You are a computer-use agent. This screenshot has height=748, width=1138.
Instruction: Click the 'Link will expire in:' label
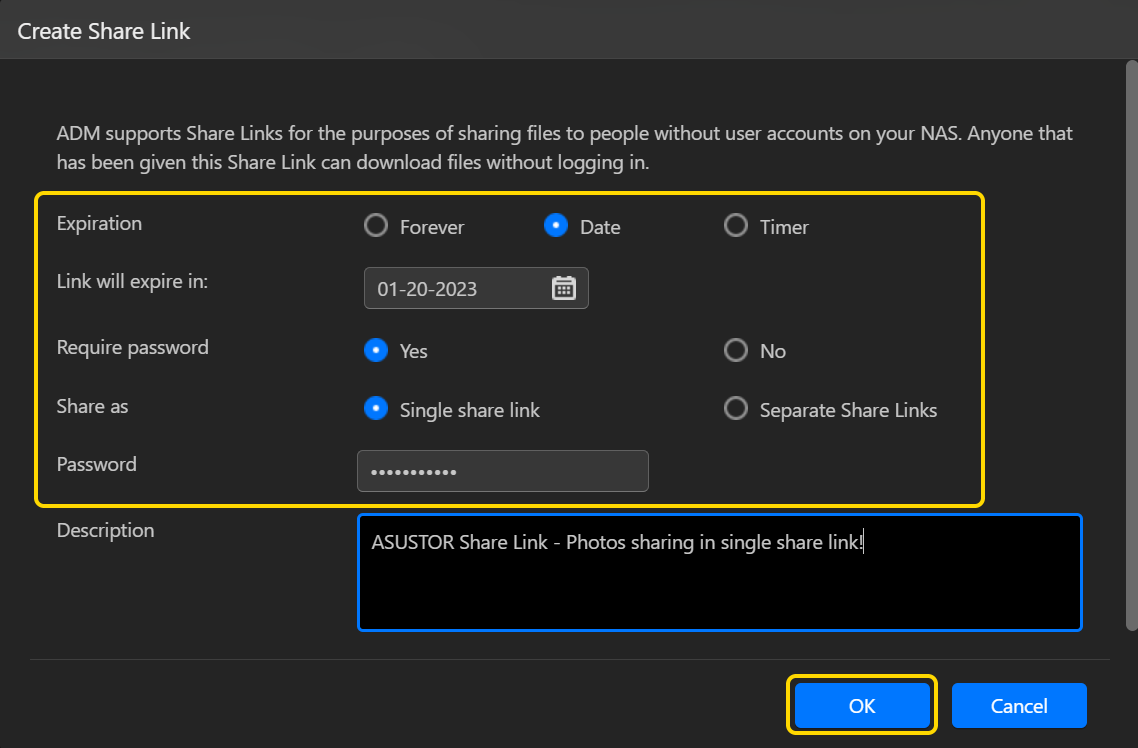coord(132,281)
